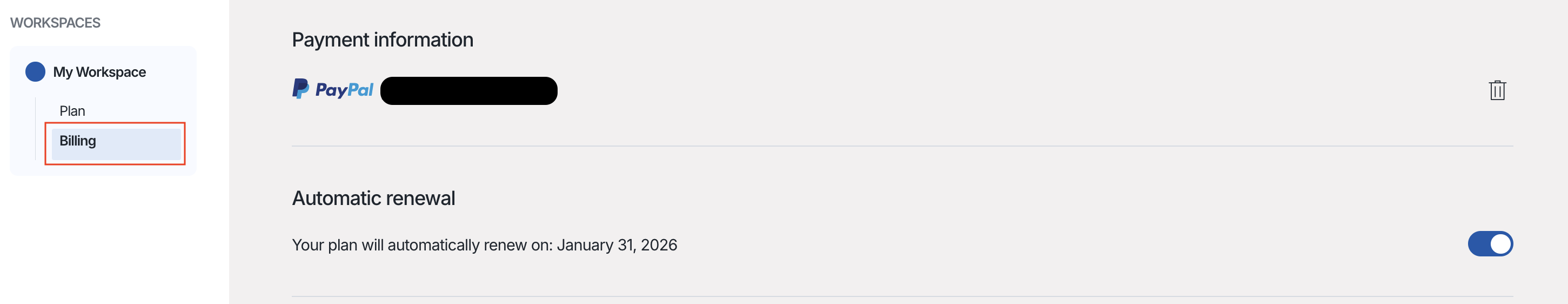Click the divider line below the renewal row
The width and height of the screenshot is (1568, 304).
(901, 296)
